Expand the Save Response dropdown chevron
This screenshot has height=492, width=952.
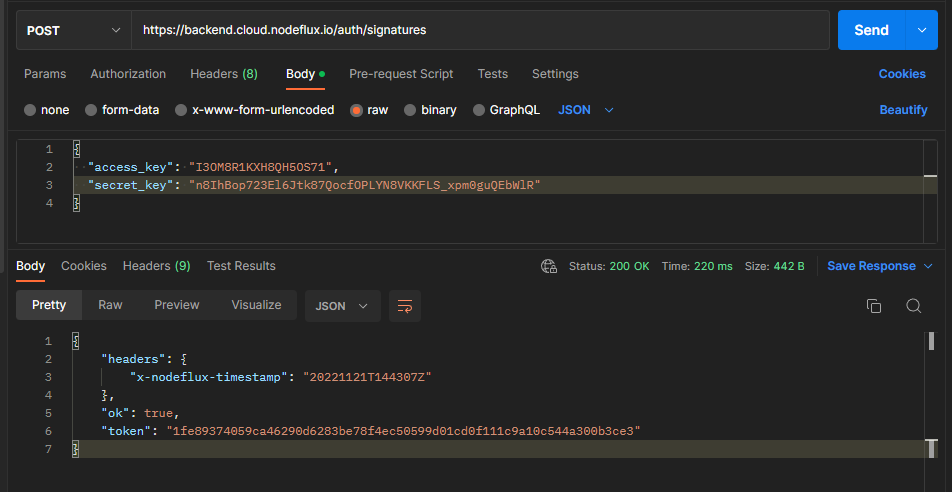[x=928, y=266]
